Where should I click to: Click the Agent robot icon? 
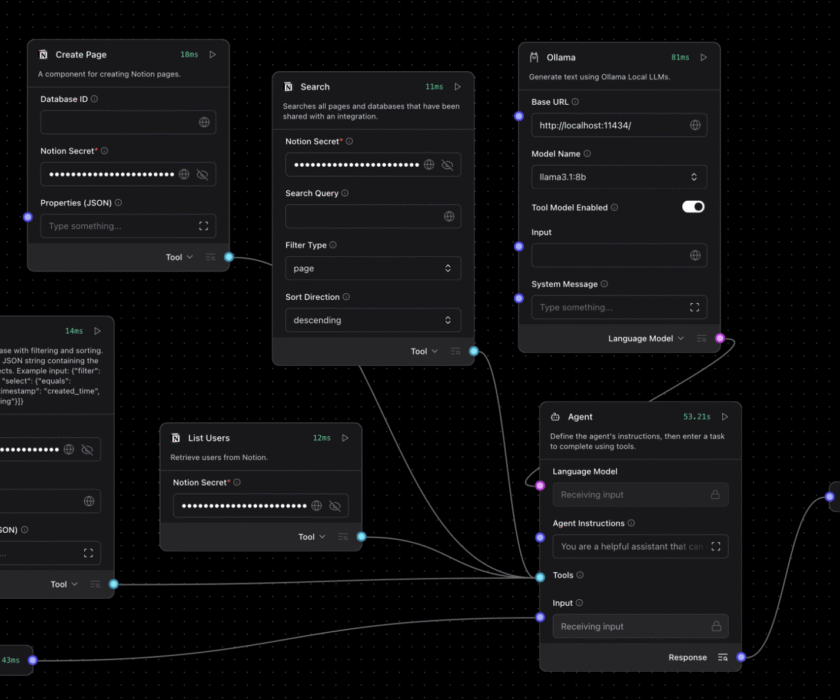(556, 417)
